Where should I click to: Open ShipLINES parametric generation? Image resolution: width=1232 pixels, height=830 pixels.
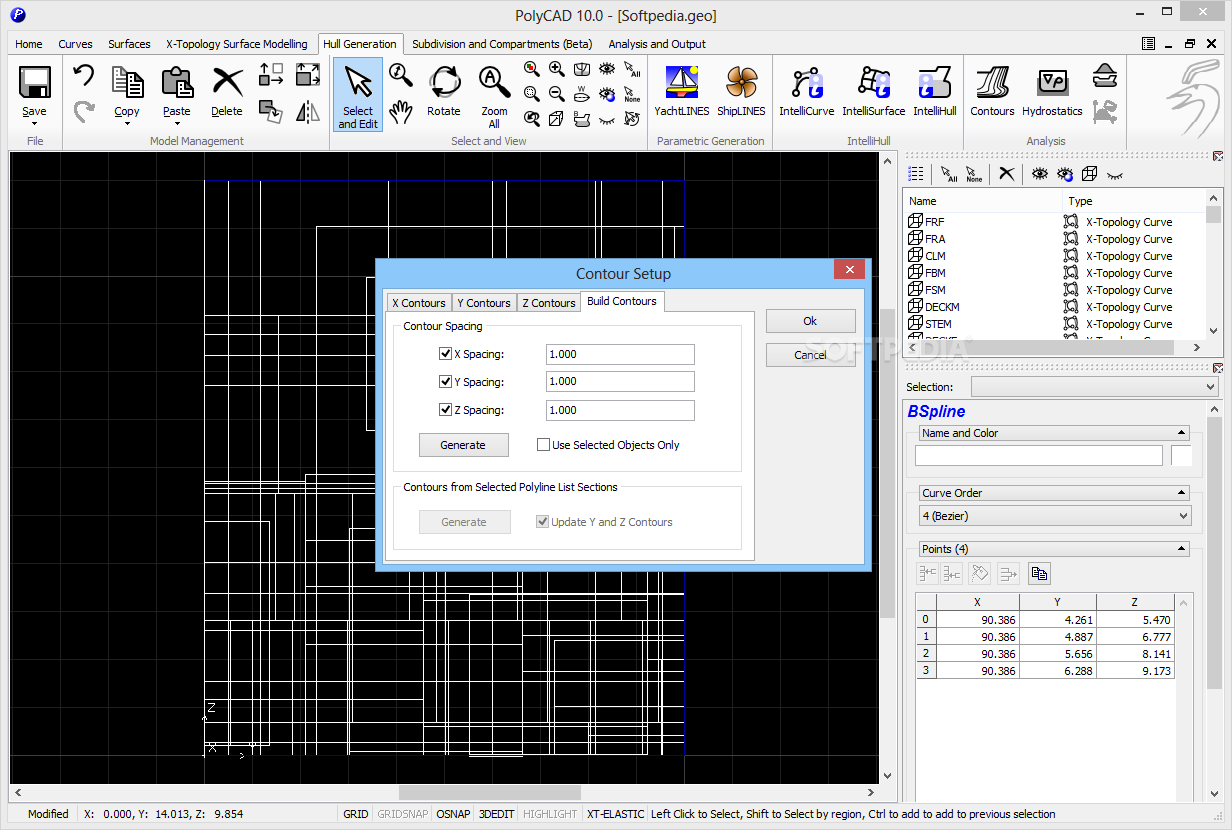[741, 82]
